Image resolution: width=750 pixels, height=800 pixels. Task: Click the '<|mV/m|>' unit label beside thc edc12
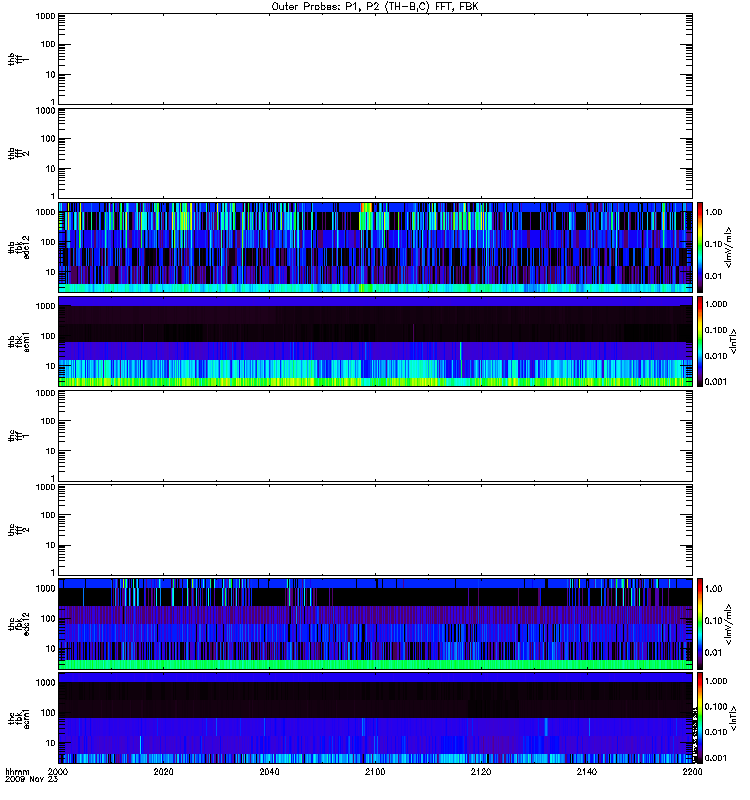click(x=728, y=624)
